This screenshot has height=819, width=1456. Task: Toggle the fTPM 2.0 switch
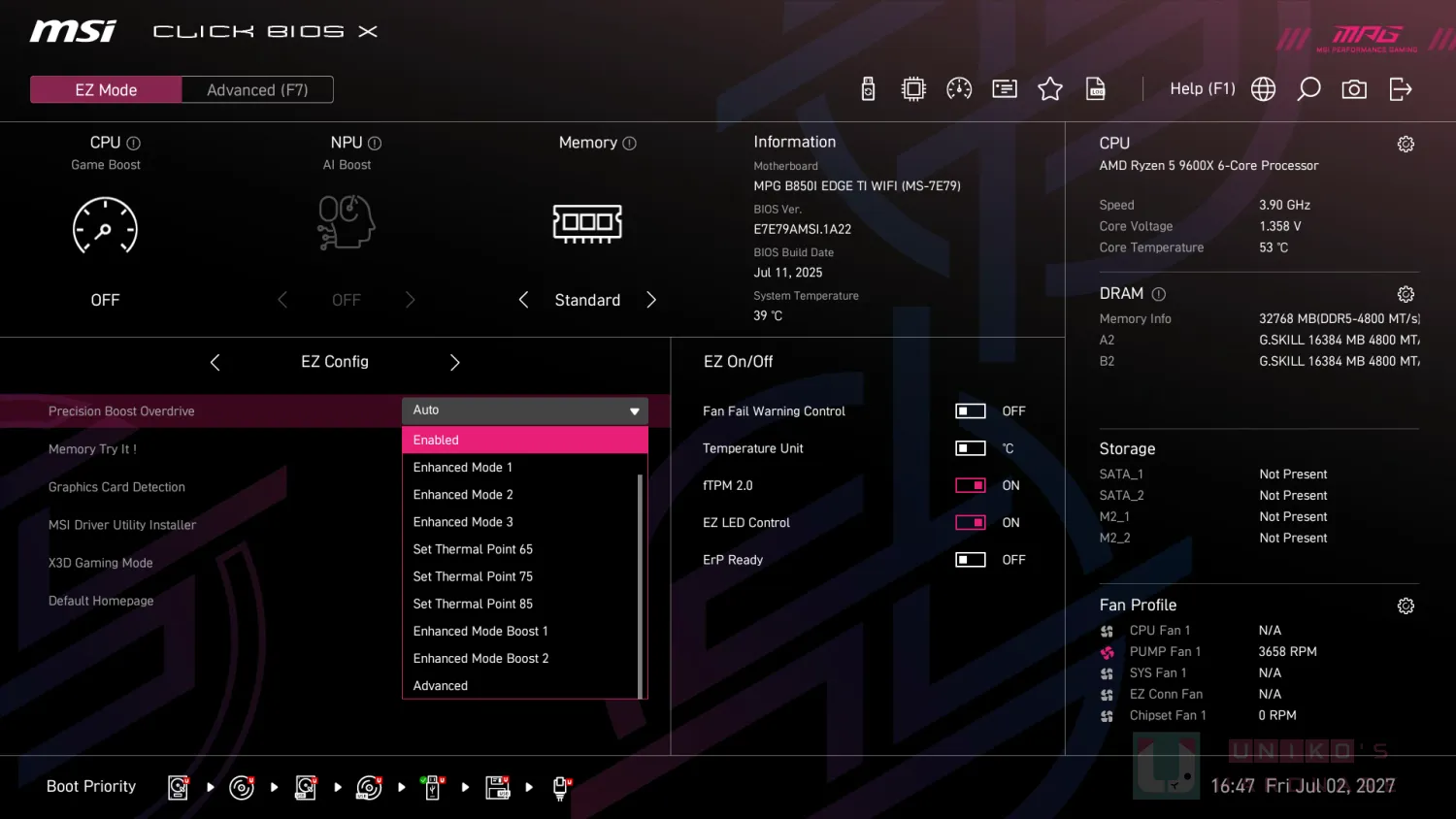click(971, 485)
